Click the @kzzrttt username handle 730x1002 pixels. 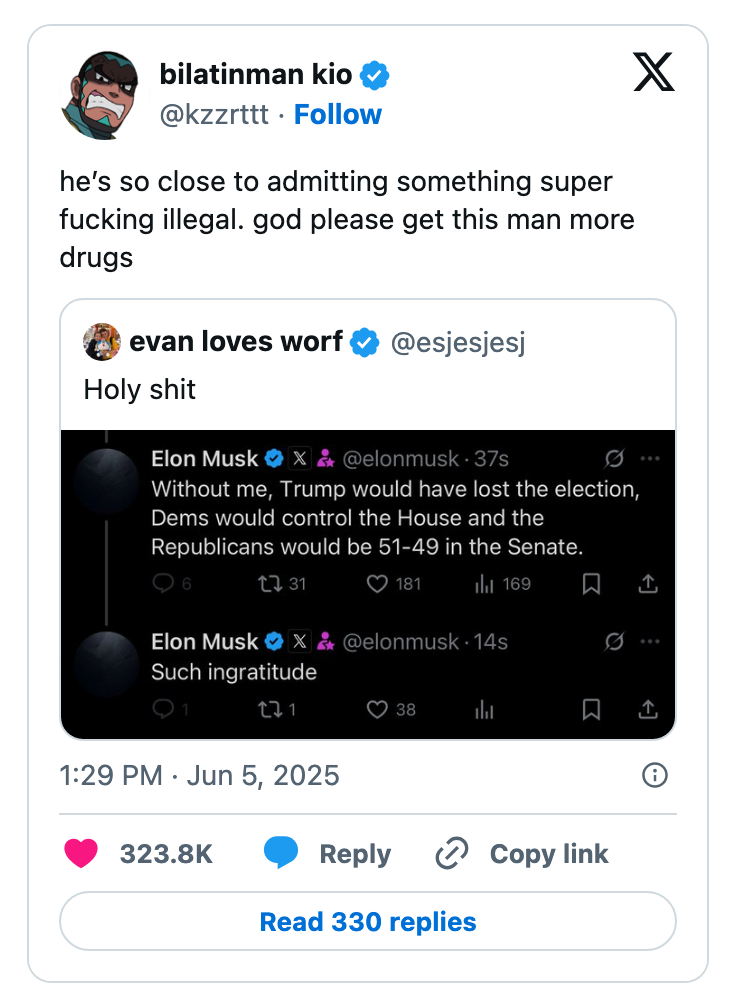(x=218, y=114)
